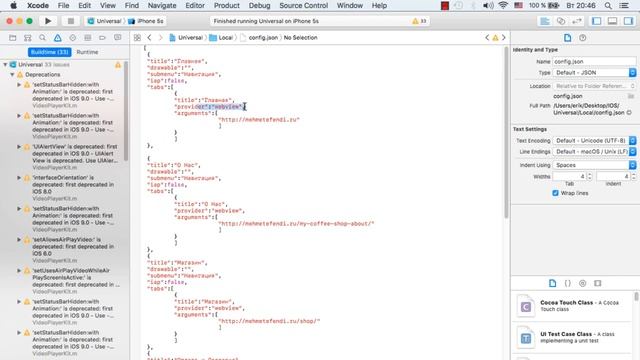This screenshot has width=640, height=360.
Task: Toggle the Utilities panel visibility
Action: tap(628, 21)
